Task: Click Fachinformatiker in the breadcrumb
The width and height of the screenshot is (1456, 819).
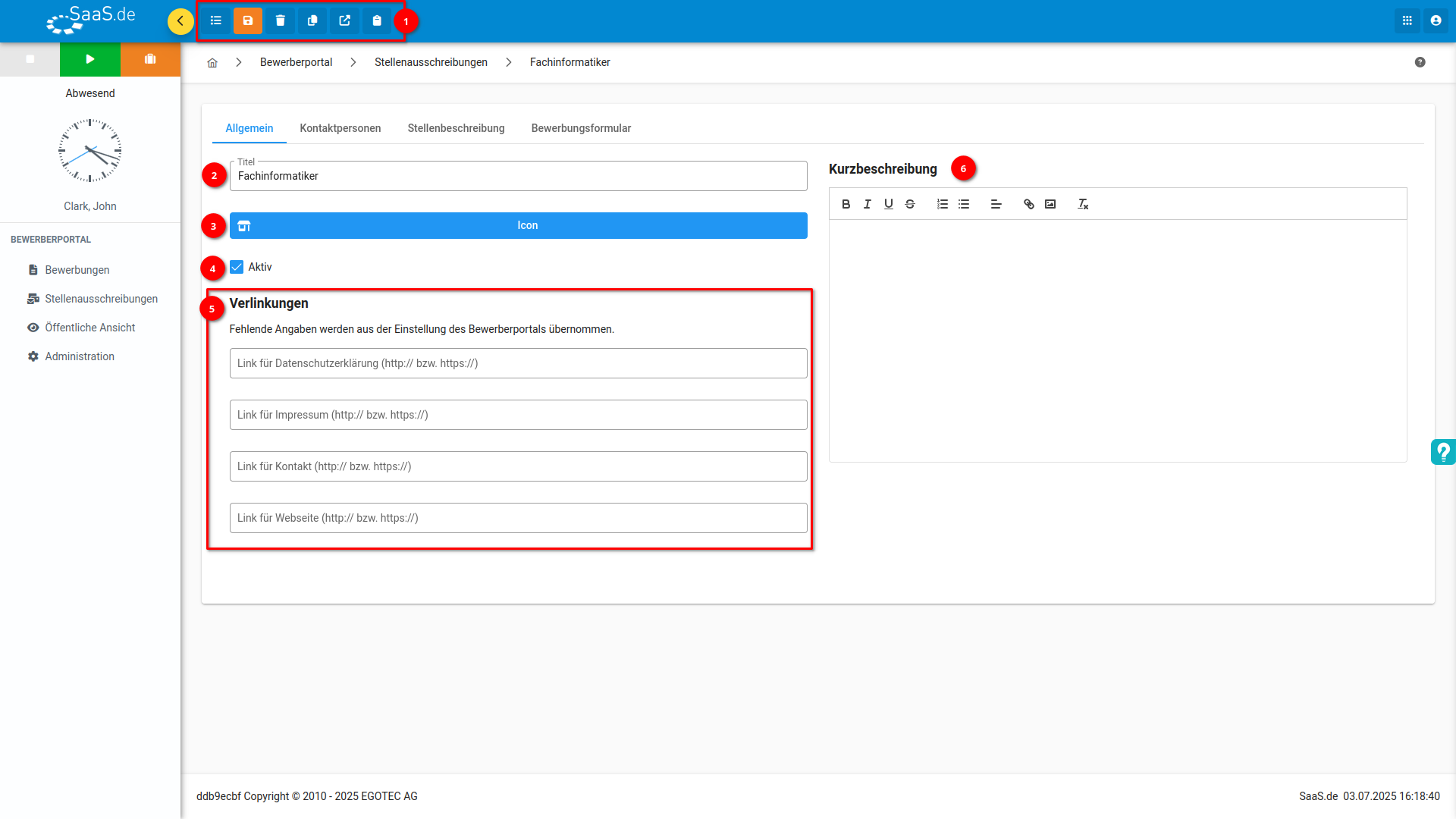Action: pyautogui.click(x=570, y=62)
